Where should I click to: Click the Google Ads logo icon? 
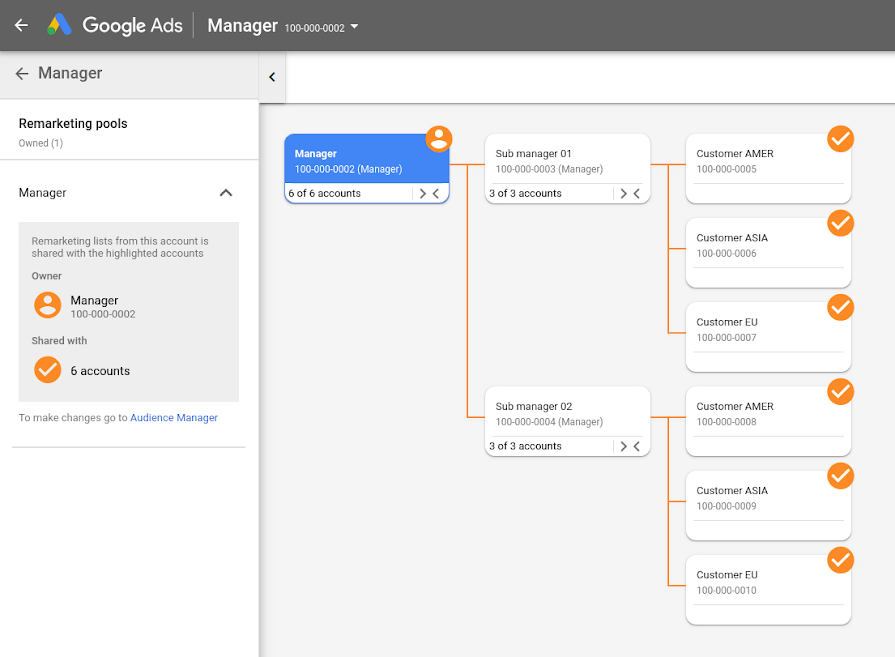point(60,26)
